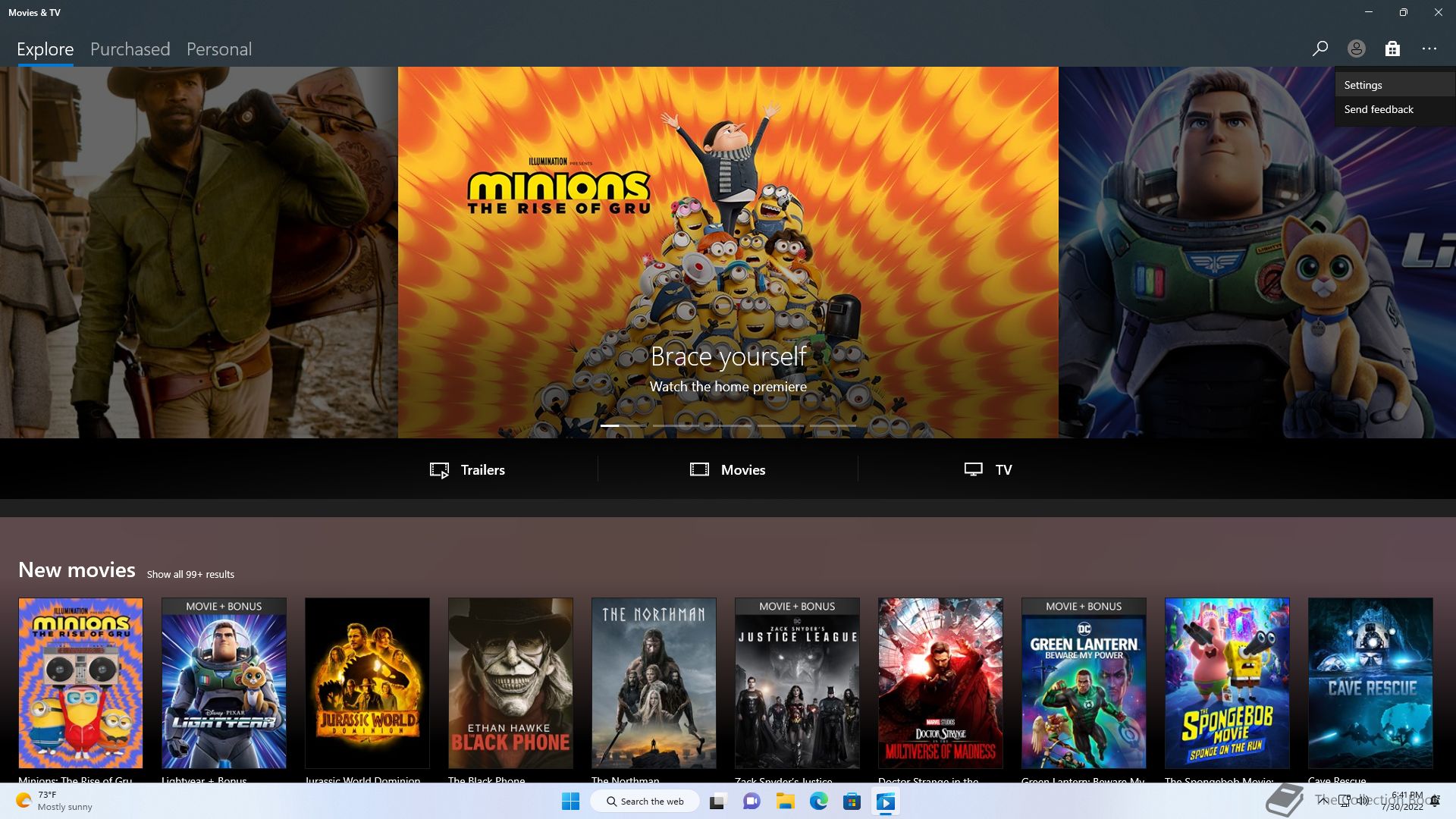Click the TV category label
The image size is (1456, 819).
point(1003,470)
